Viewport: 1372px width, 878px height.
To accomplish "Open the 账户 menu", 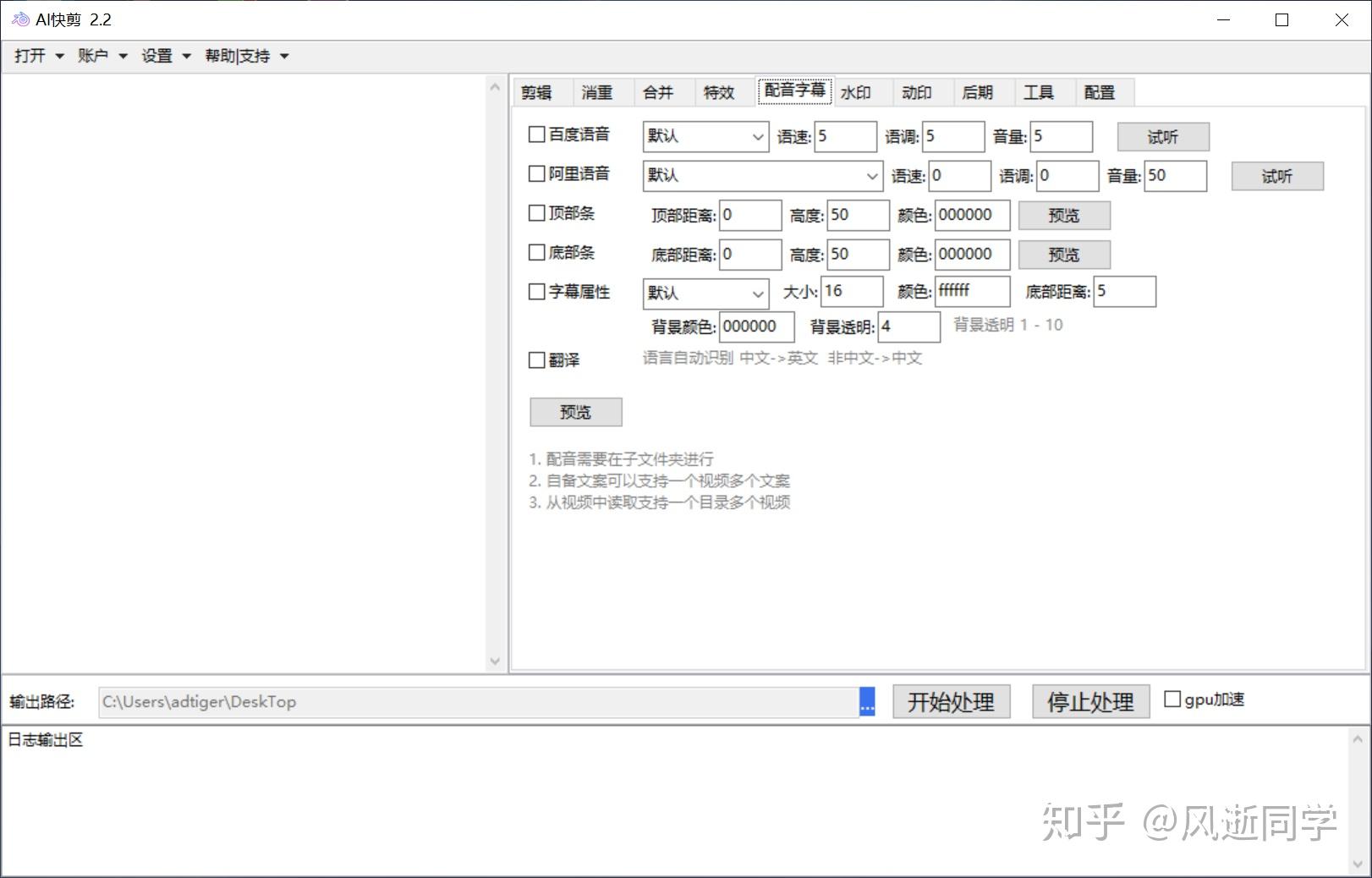I will point(102,56).
